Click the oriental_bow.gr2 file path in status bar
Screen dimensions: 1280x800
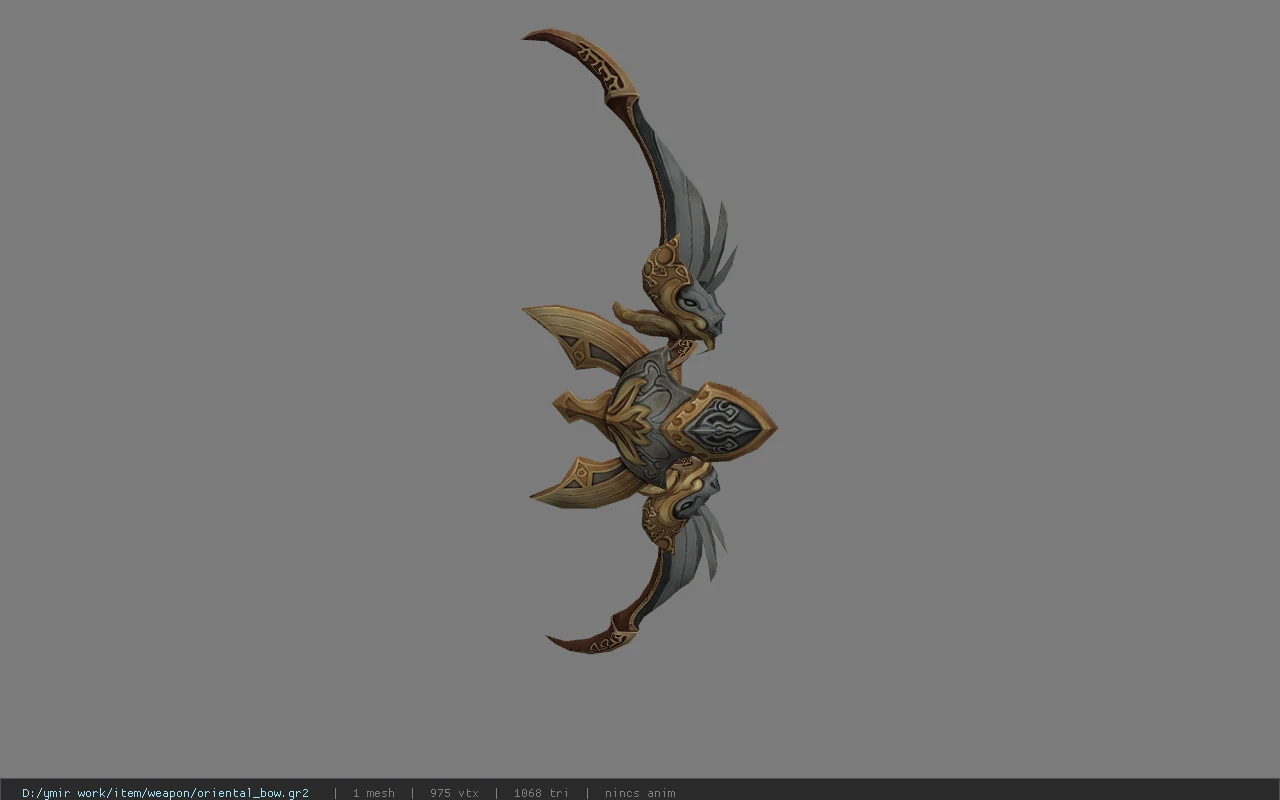tap(165, 793)
